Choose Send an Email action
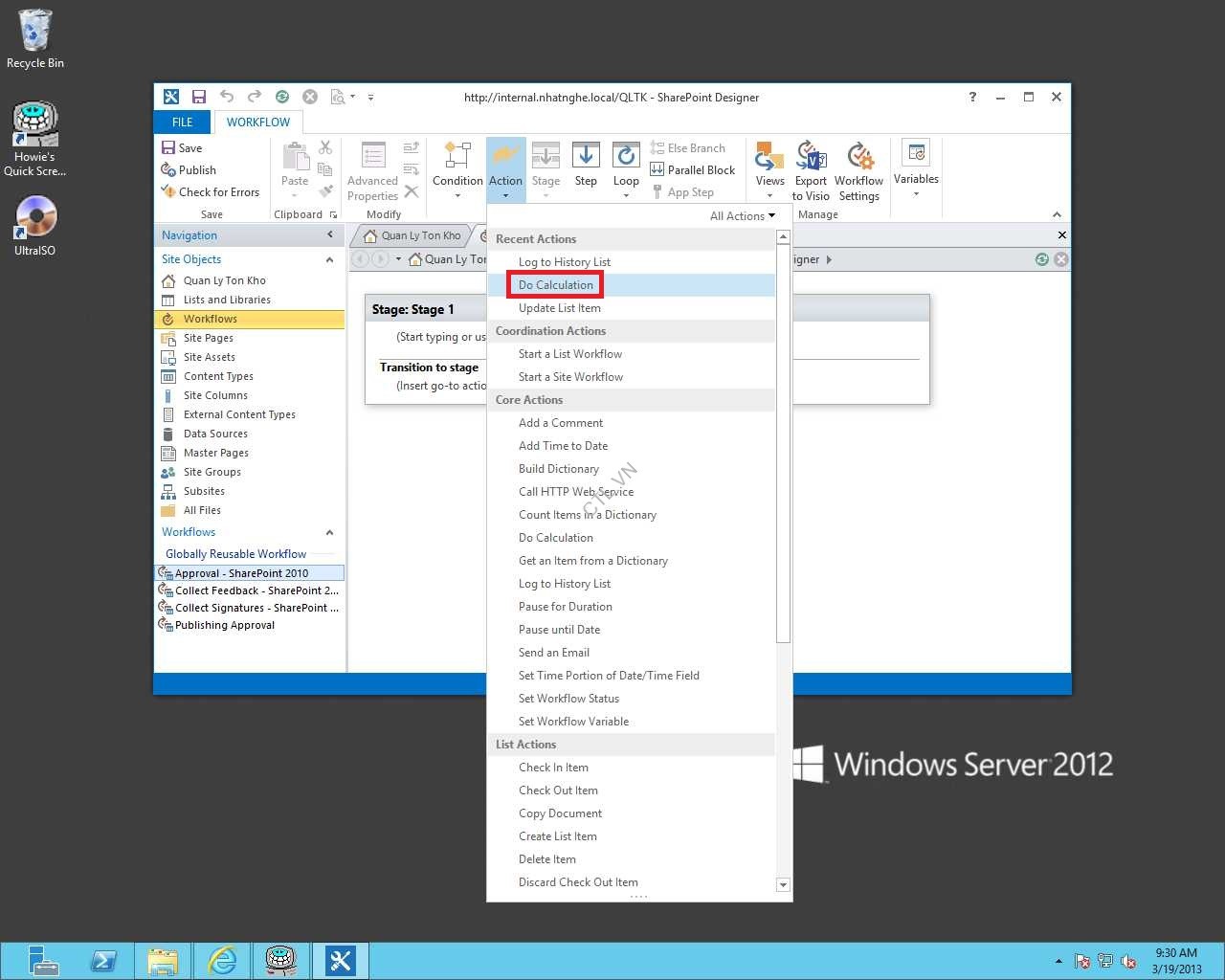 point(553,653)
